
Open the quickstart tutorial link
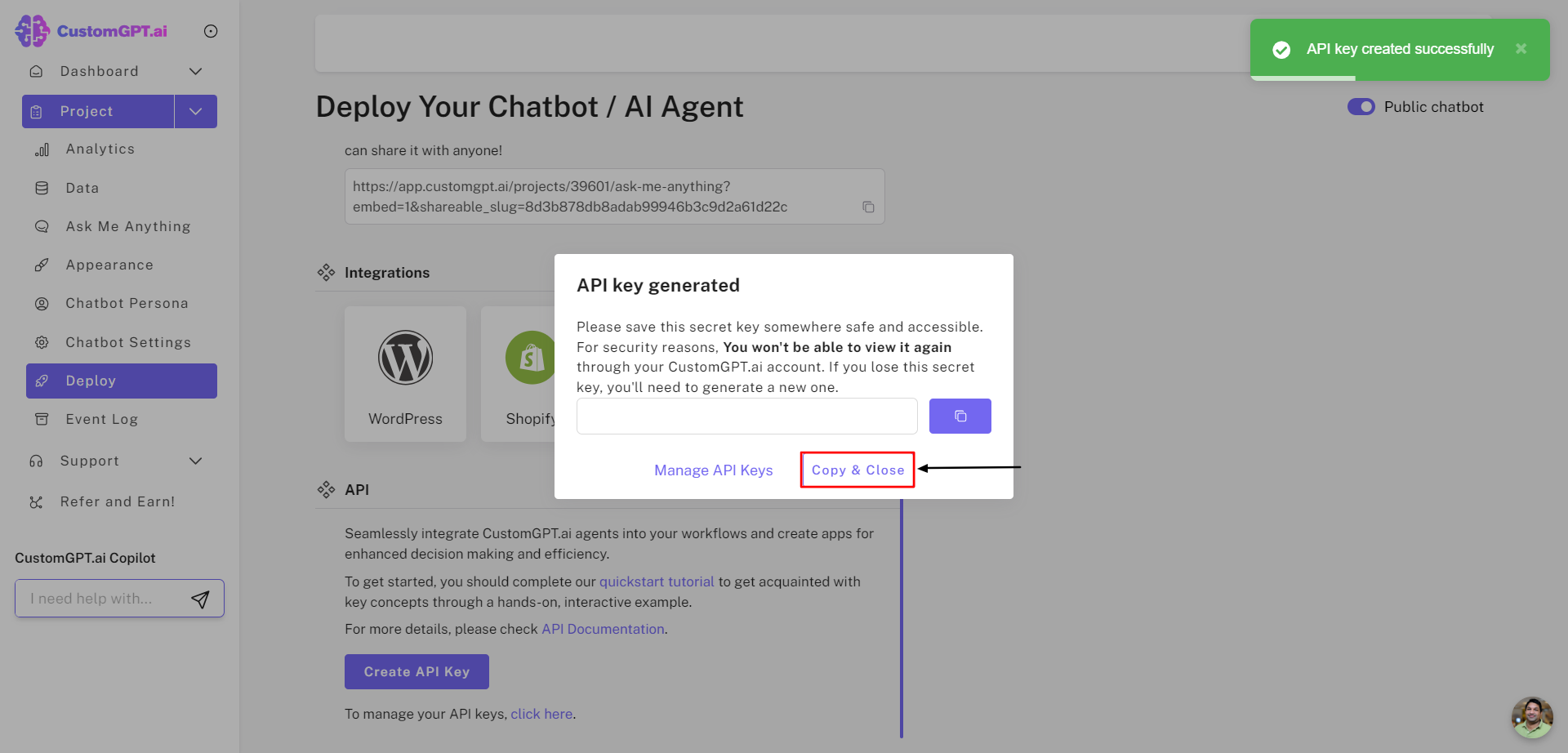coord(657,581)
